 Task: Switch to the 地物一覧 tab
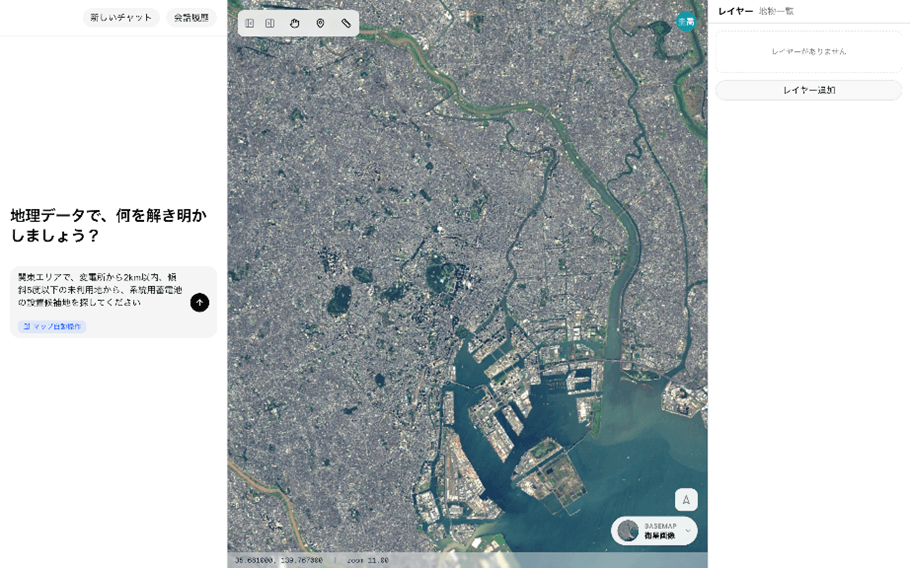coord(776,11)
